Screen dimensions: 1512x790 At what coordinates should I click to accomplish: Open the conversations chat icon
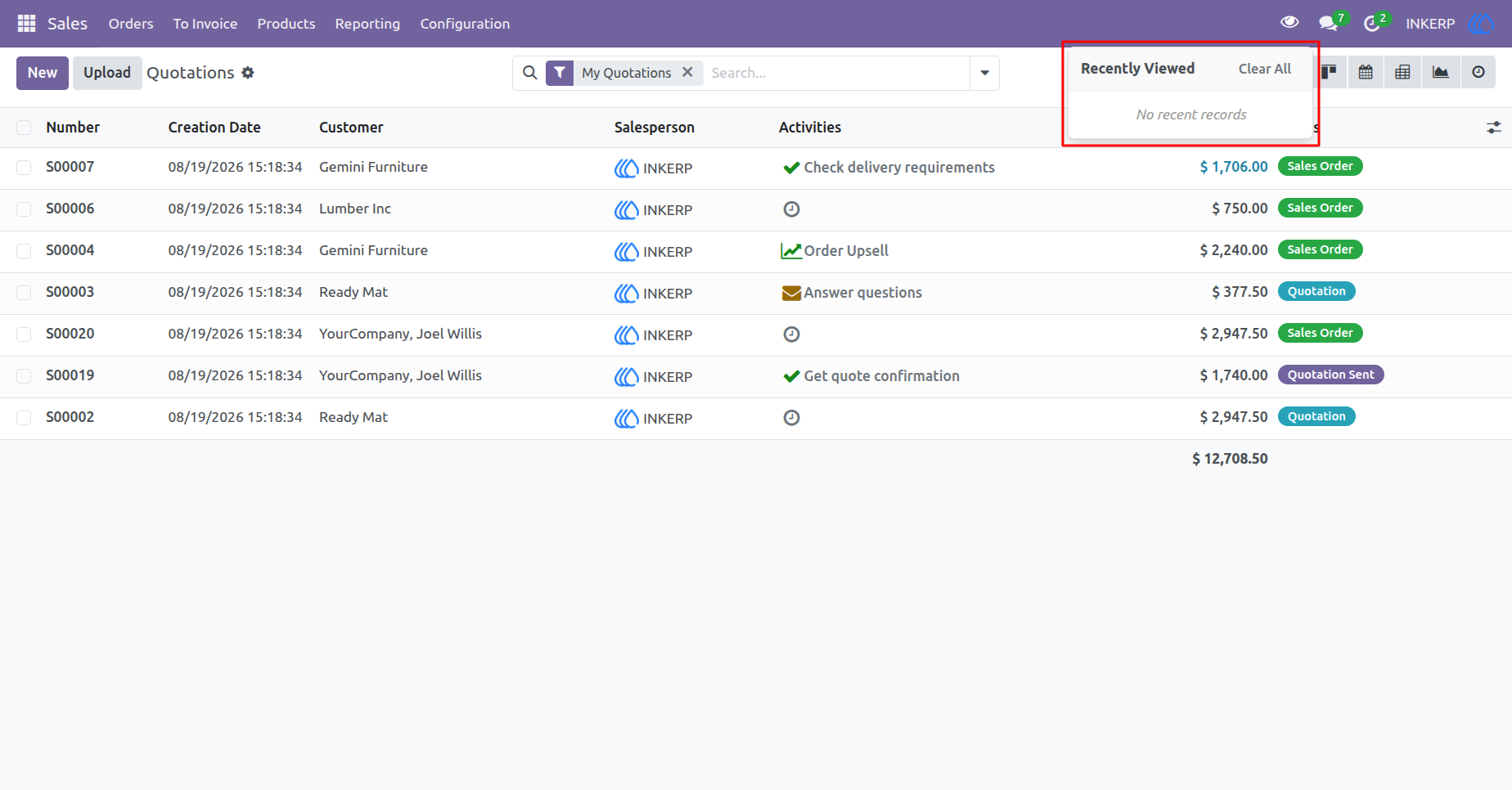(1329, 24)
